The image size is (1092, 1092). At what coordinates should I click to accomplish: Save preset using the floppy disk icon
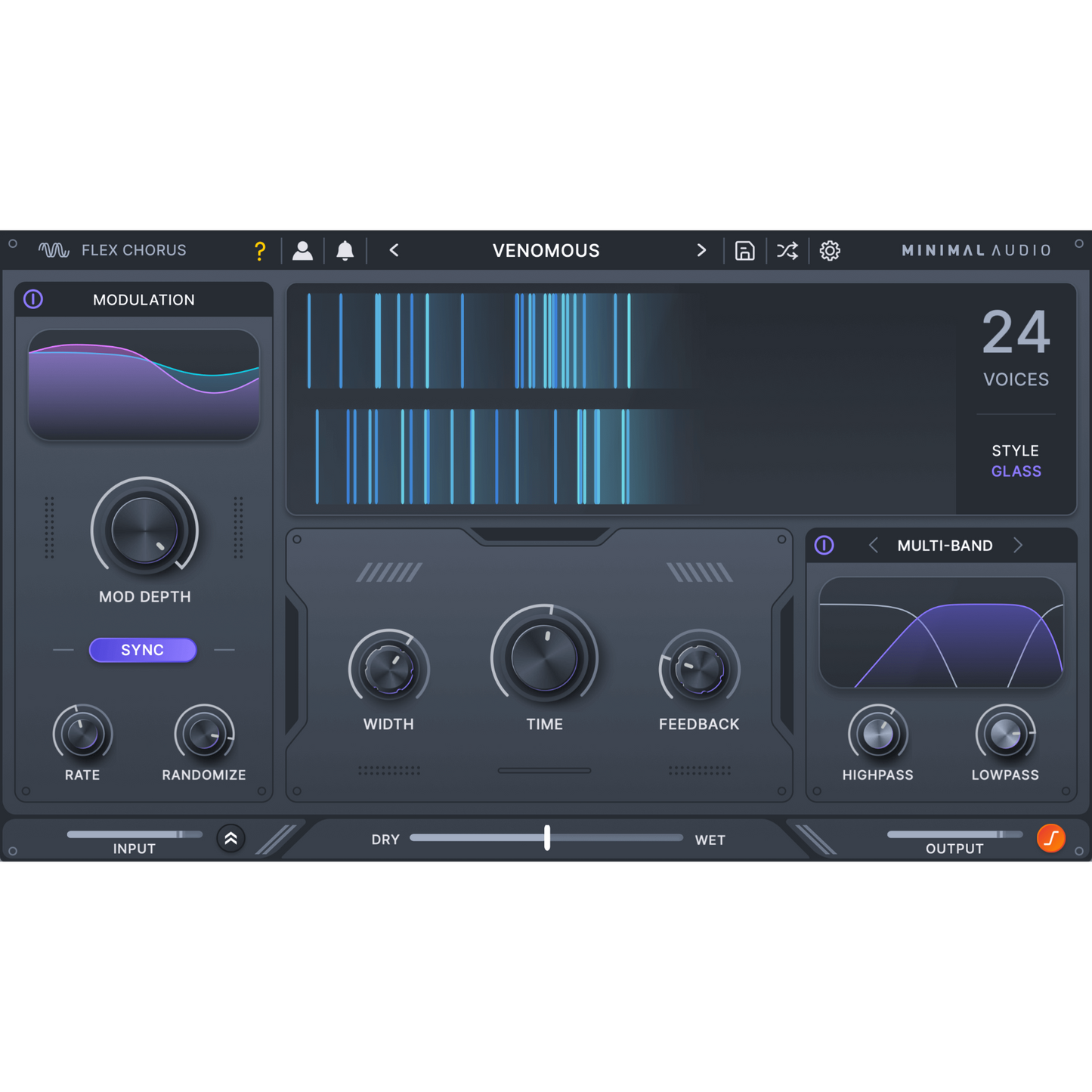744,251
